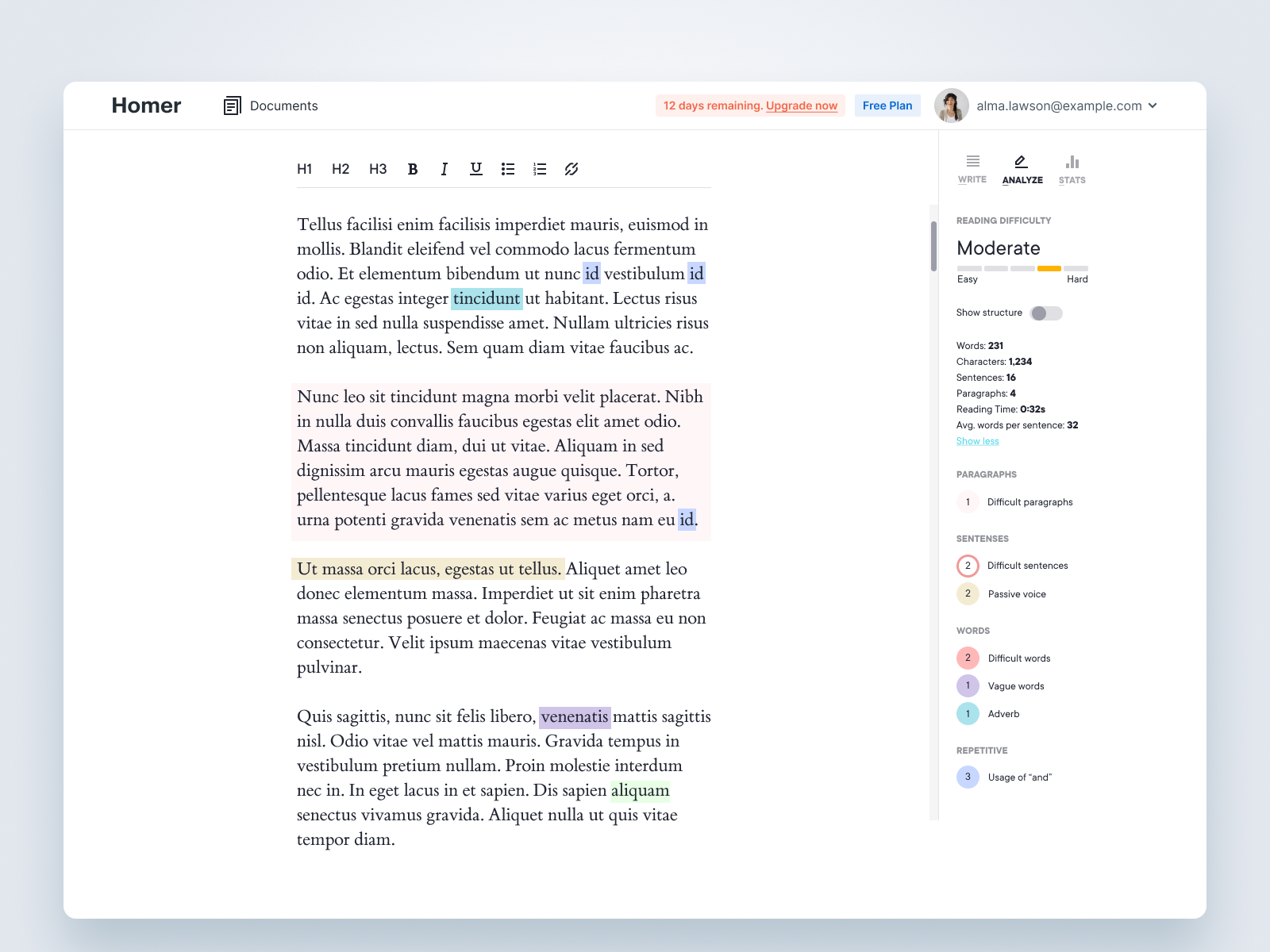The height and width of the screenshot is (952, 1270).
Task: Expand the account dropdown chevron
Action: point(1153,106)
